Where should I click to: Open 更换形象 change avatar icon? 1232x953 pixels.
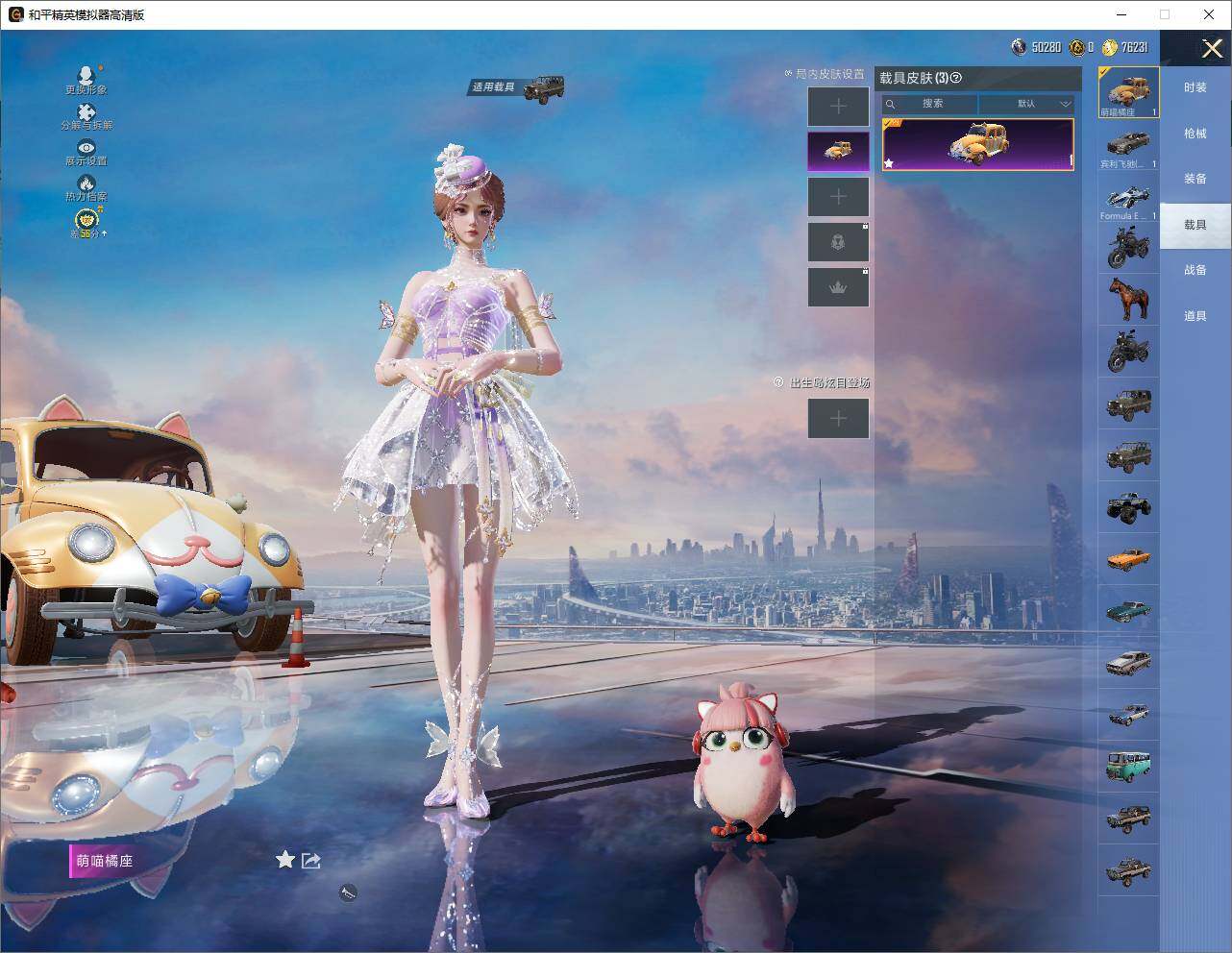[x=86, y=76]
